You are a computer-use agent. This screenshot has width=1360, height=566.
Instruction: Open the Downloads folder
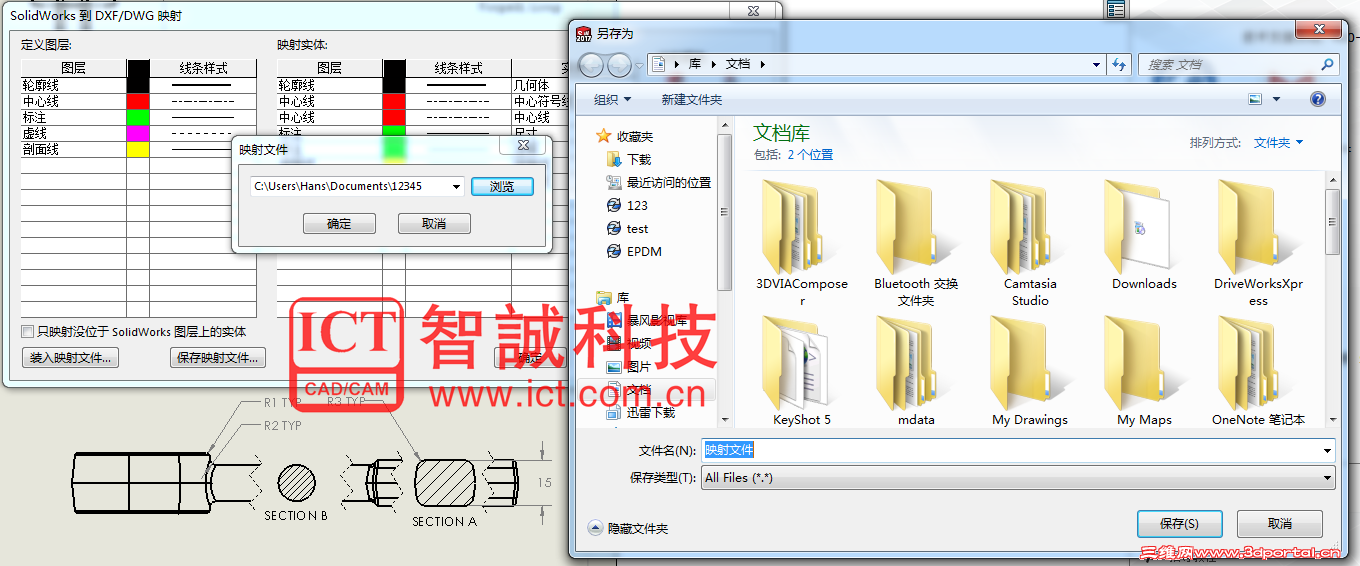[1144, 236]
